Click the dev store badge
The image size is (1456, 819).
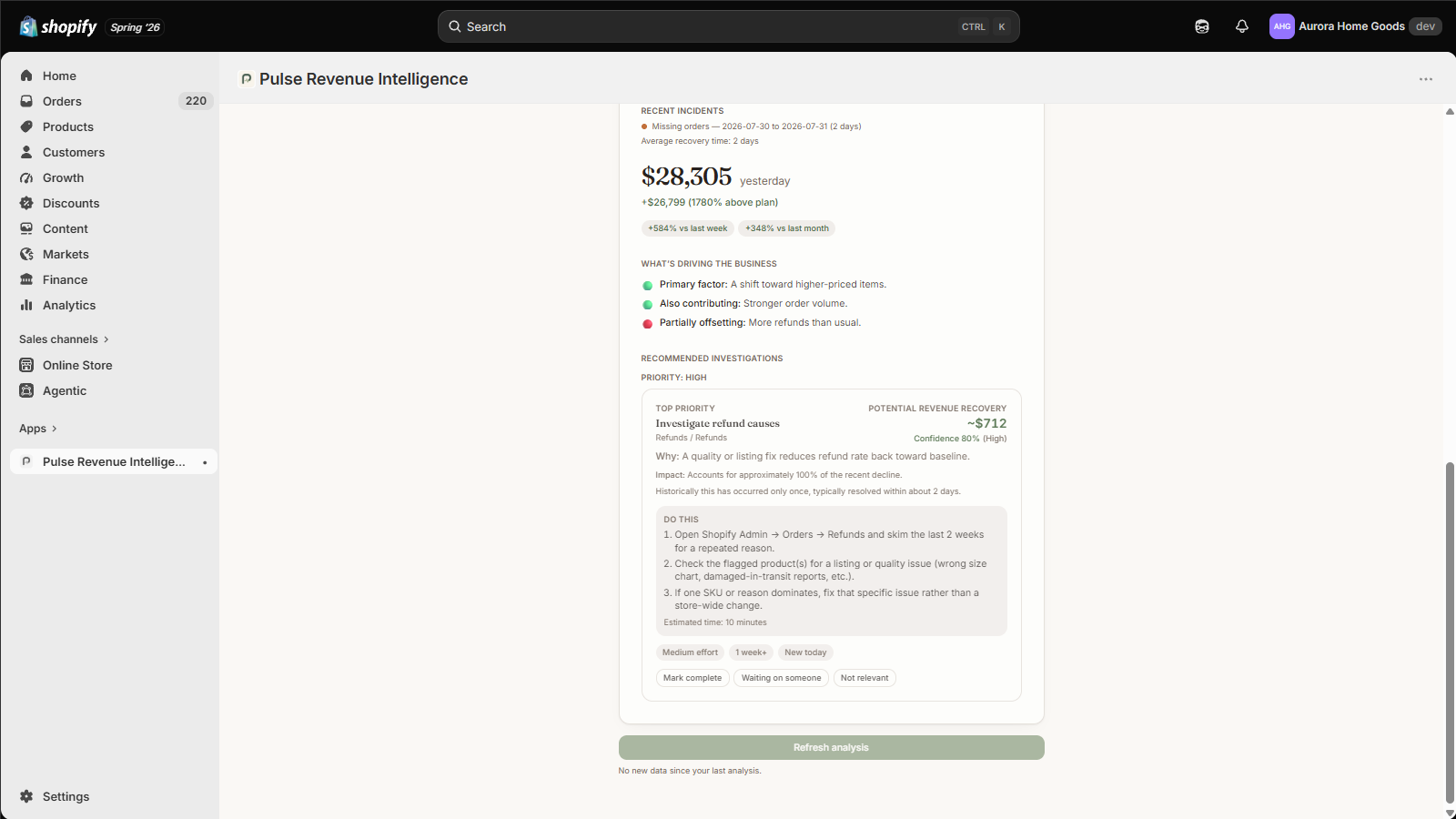[1425, 26]
